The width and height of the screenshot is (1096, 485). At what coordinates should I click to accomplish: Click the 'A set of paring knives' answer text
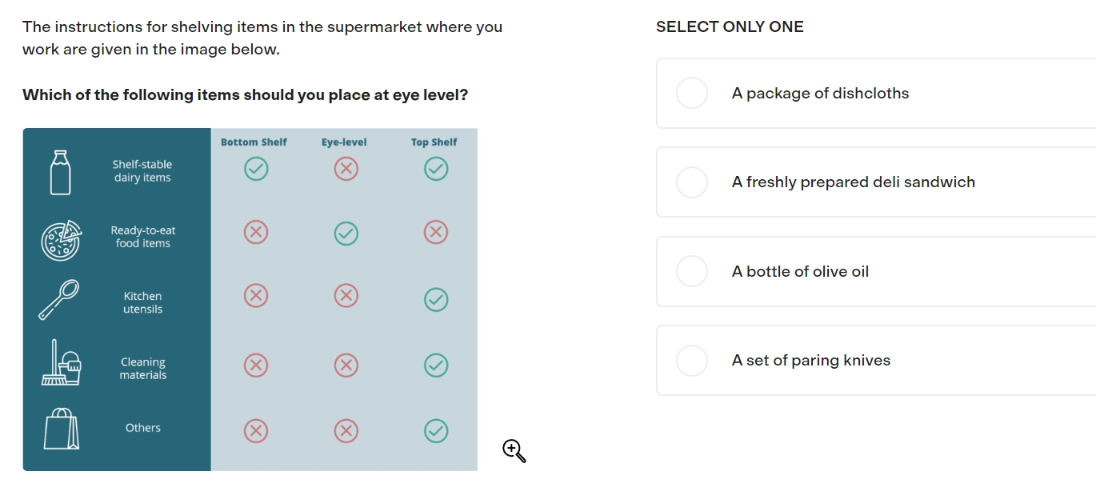click(x=812, y=361)
